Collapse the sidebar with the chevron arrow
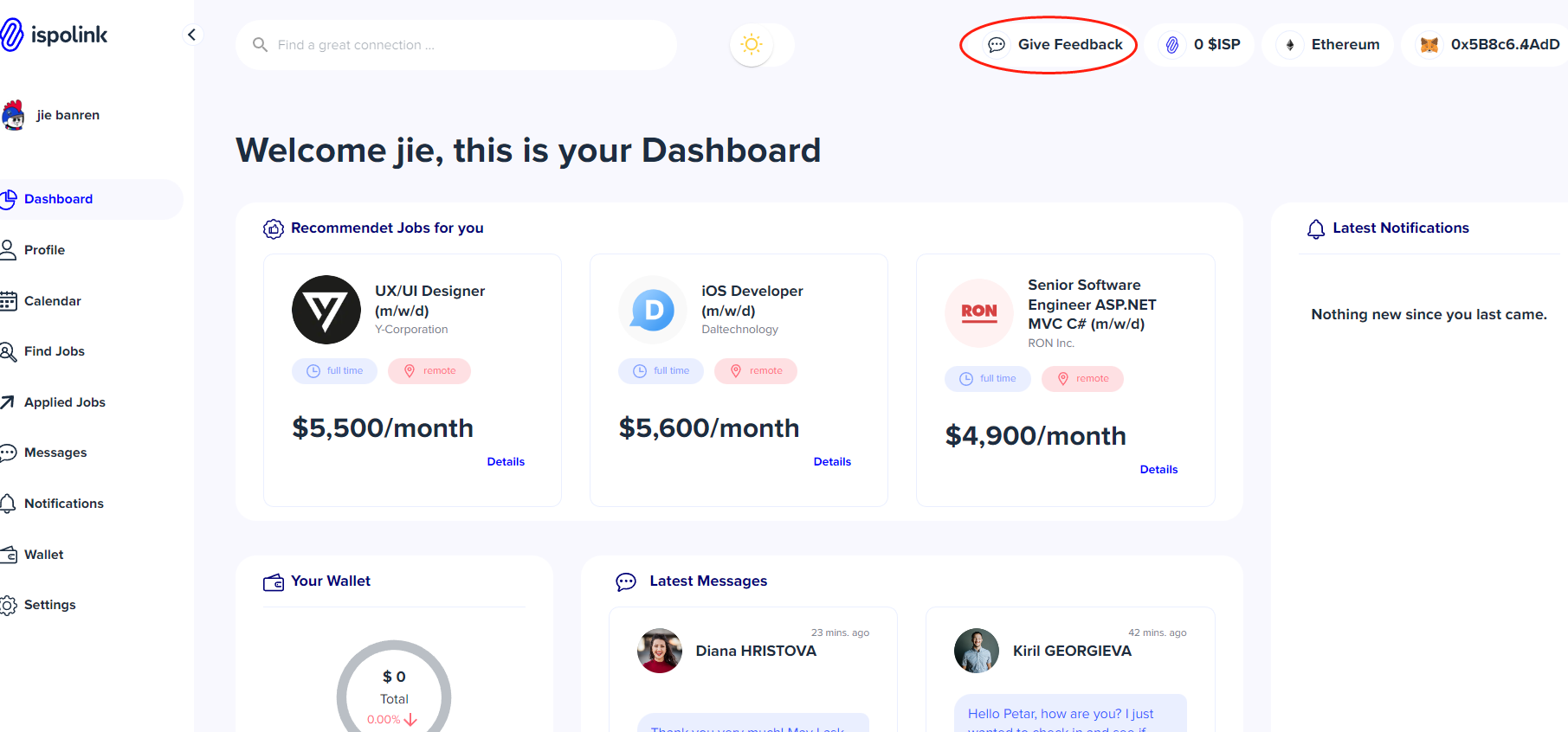Image resolution: width=1568 pixels, height=732 pixels. click(192, 35)
